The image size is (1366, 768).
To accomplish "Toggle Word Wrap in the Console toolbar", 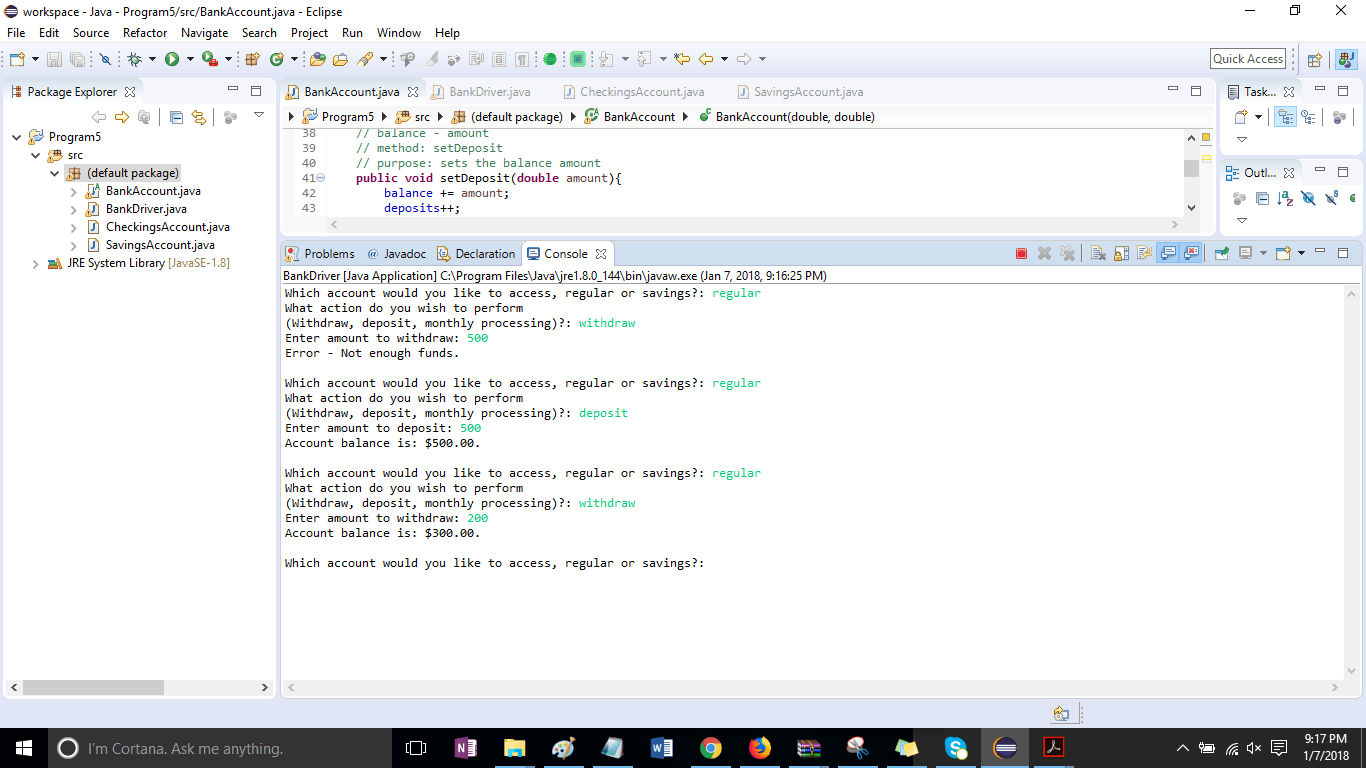I will tap(1144, 254).
